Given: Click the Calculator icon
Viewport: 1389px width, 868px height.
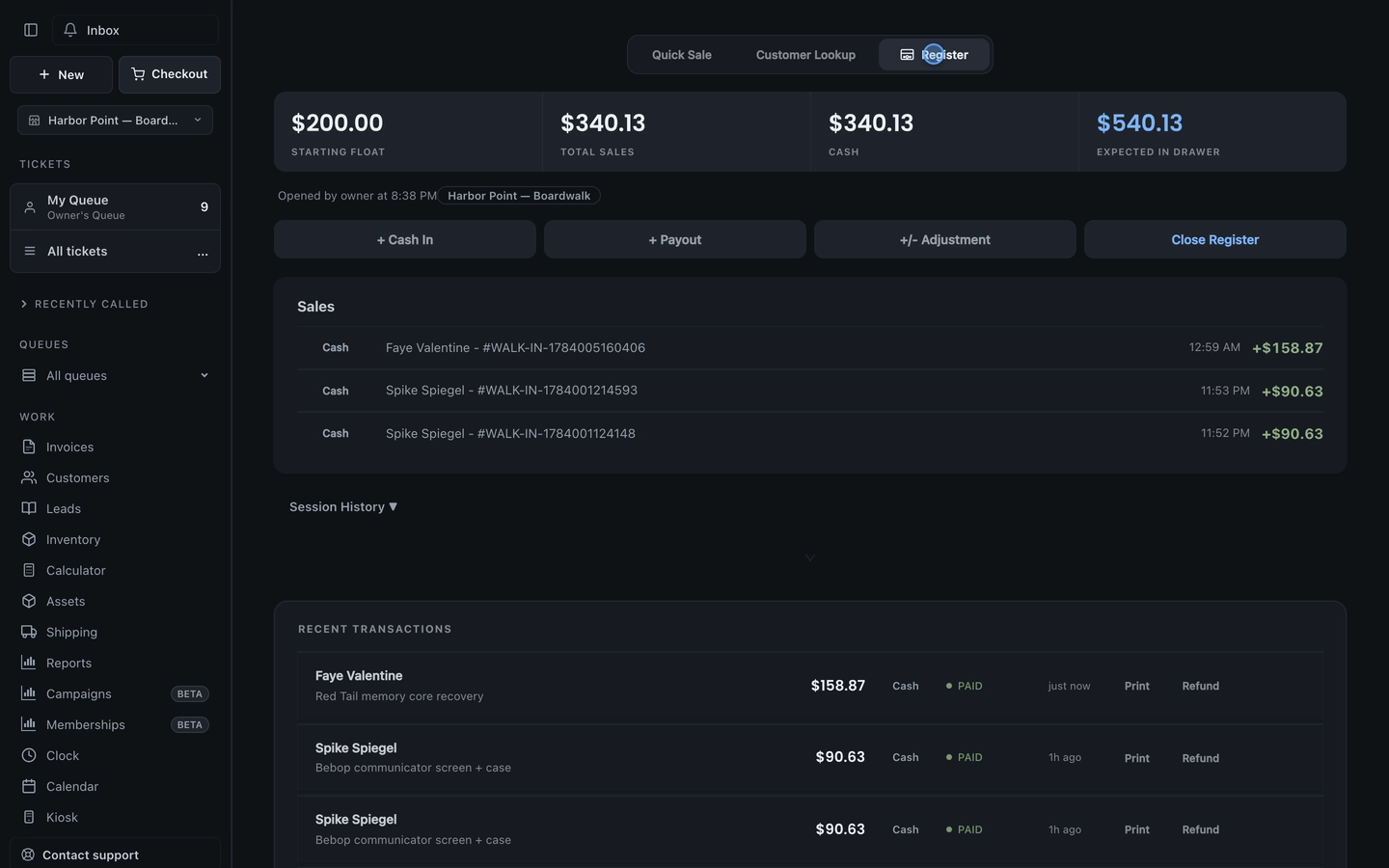Looking at the screenshot, I should click(29, 570).
